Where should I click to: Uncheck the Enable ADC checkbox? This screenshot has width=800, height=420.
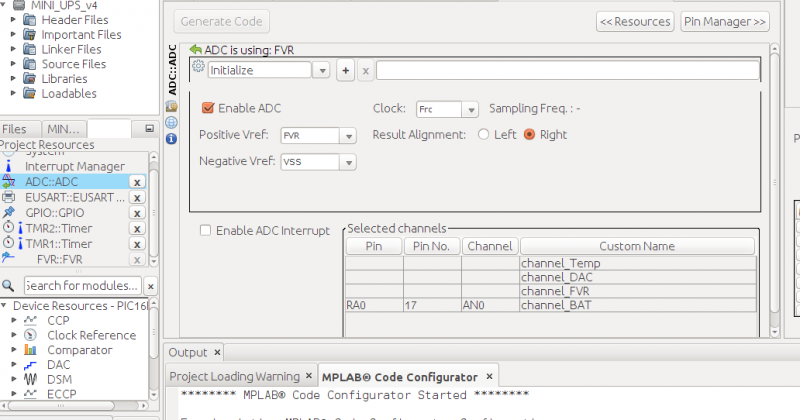click(208, 108)
